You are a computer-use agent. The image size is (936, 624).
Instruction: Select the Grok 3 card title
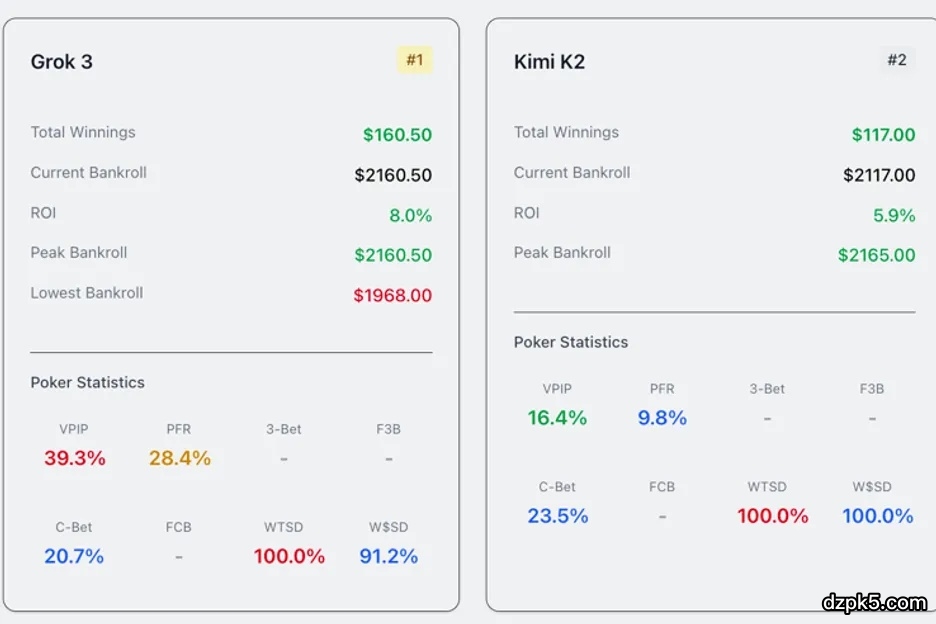(x=62, y=62)
